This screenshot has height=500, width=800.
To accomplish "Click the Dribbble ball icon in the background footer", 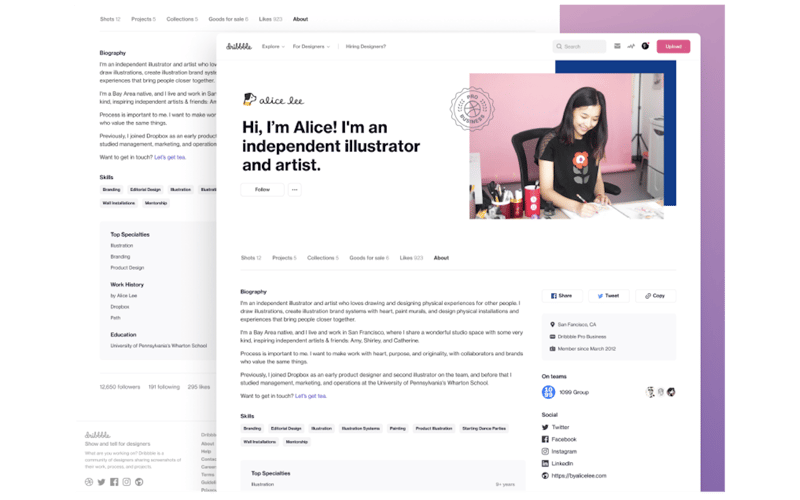I will (x=89, y=482).
